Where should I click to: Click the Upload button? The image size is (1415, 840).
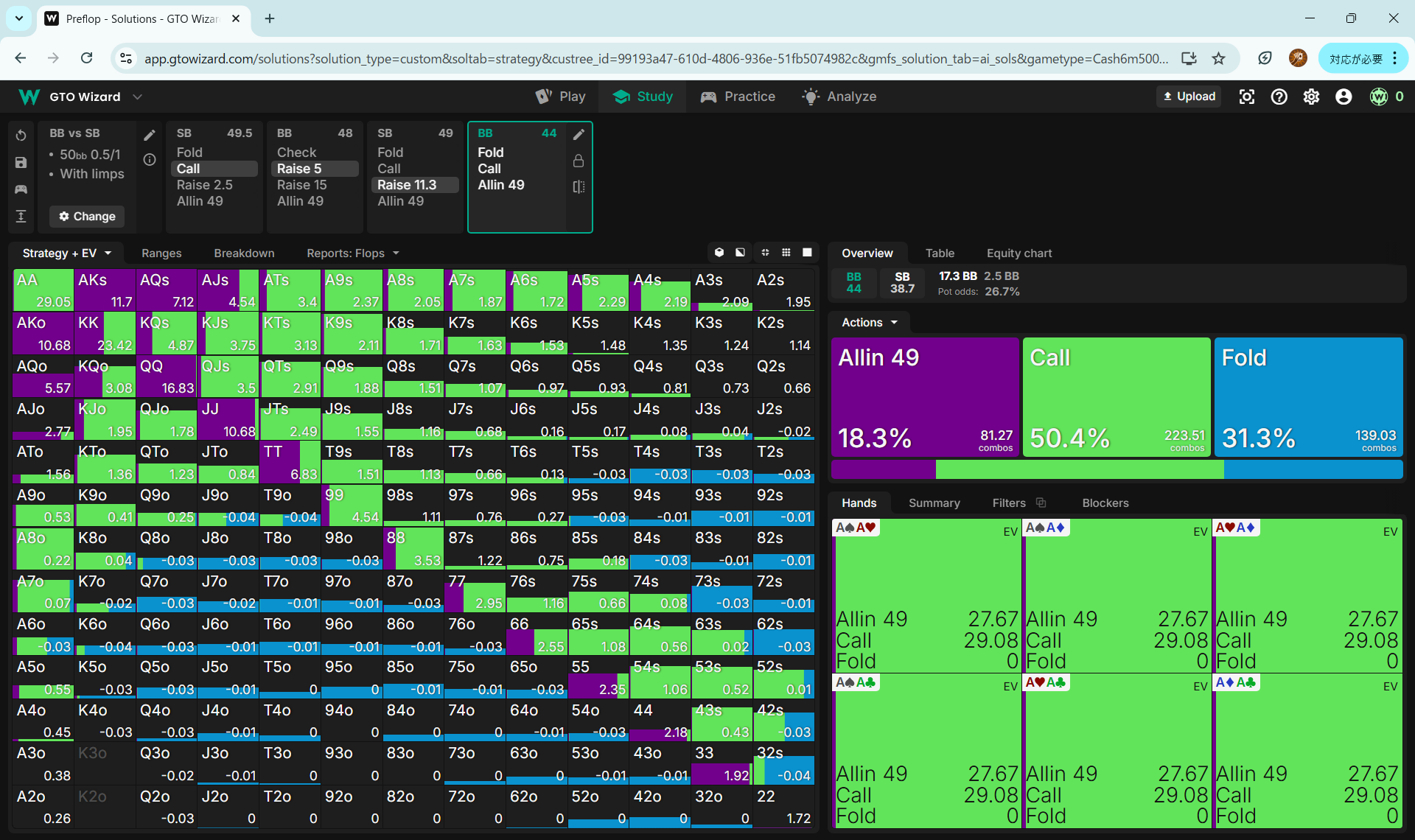pos(1189,97)
